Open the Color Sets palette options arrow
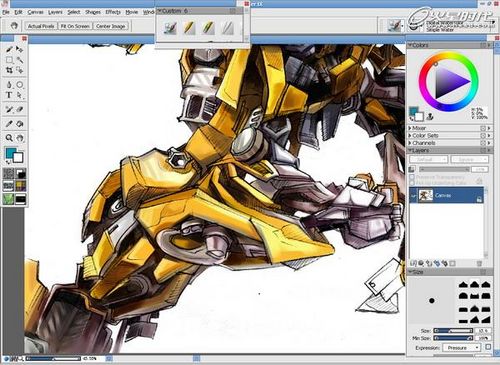 [x=489, y=135]
